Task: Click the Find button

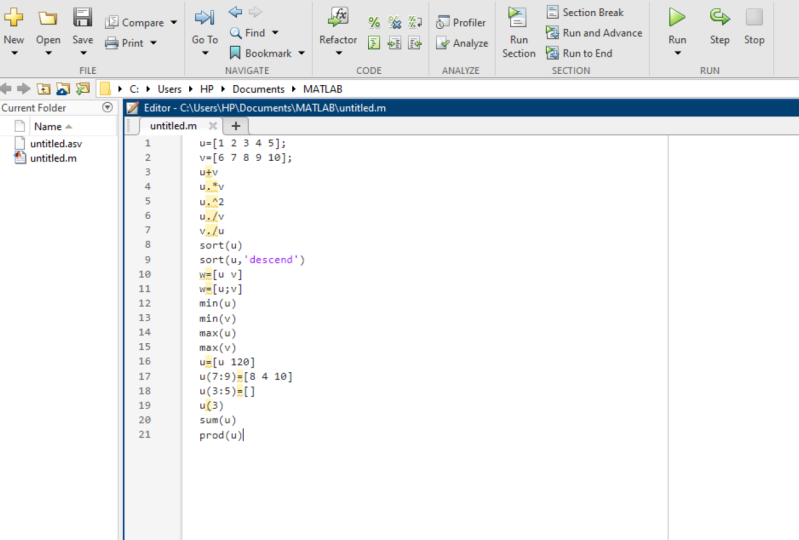Action: click(x=248, y=33)
